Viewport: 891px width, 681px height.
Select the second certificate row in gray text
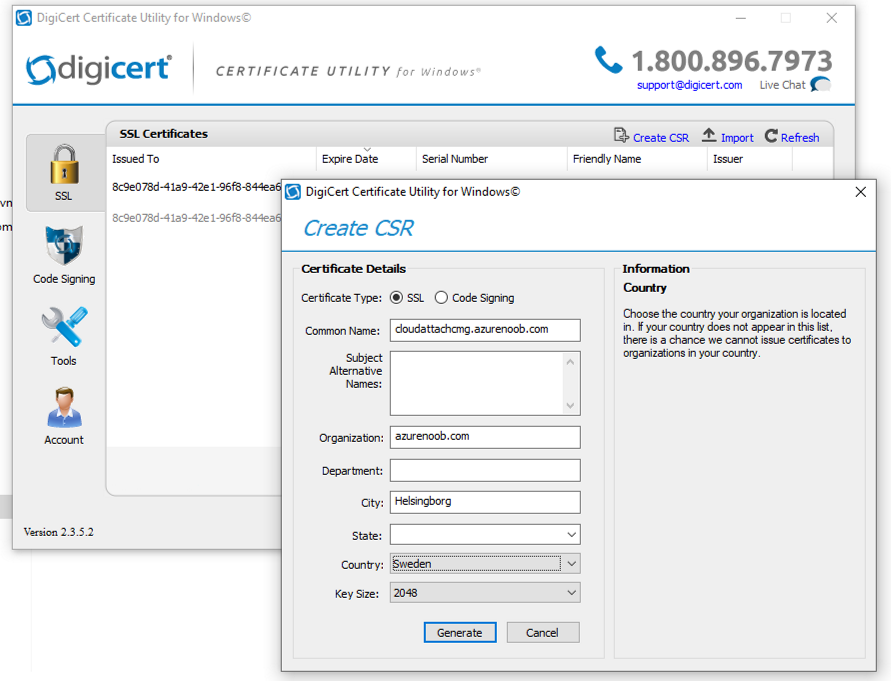(197, 218)
